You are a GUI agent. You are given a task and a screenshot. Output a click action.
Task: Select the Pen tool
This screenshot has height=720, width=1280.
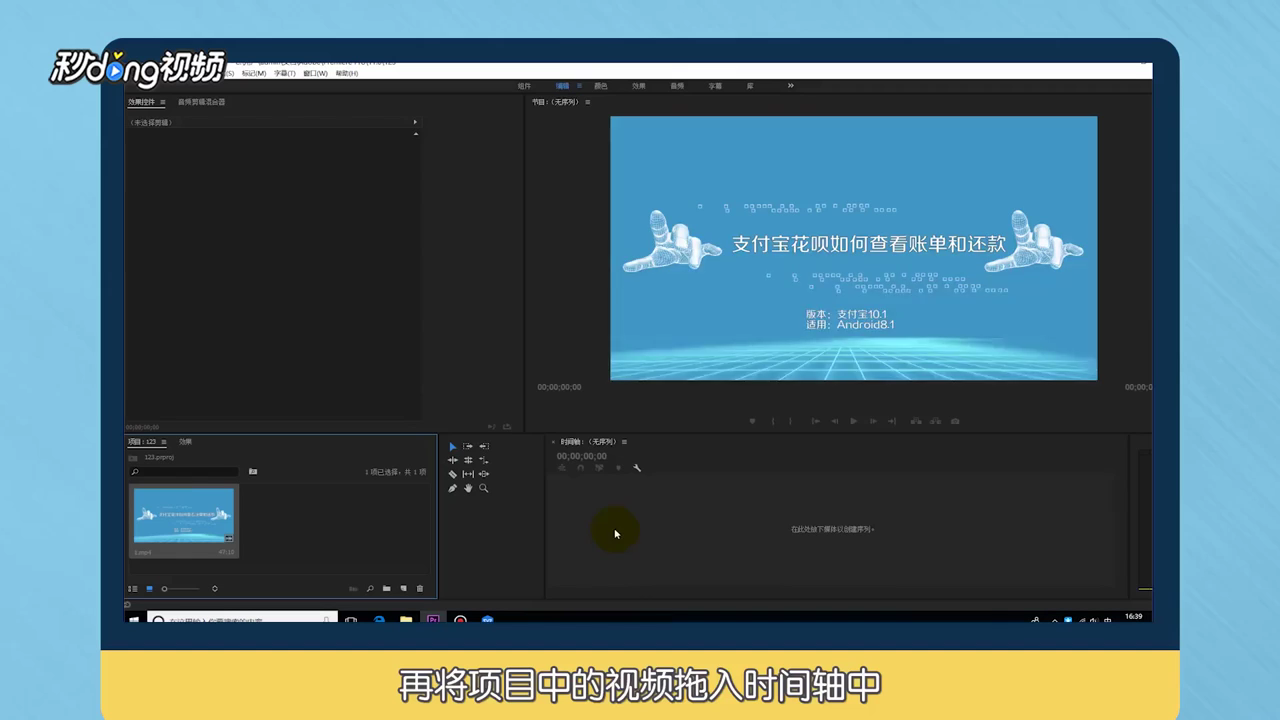click(452, 488)
